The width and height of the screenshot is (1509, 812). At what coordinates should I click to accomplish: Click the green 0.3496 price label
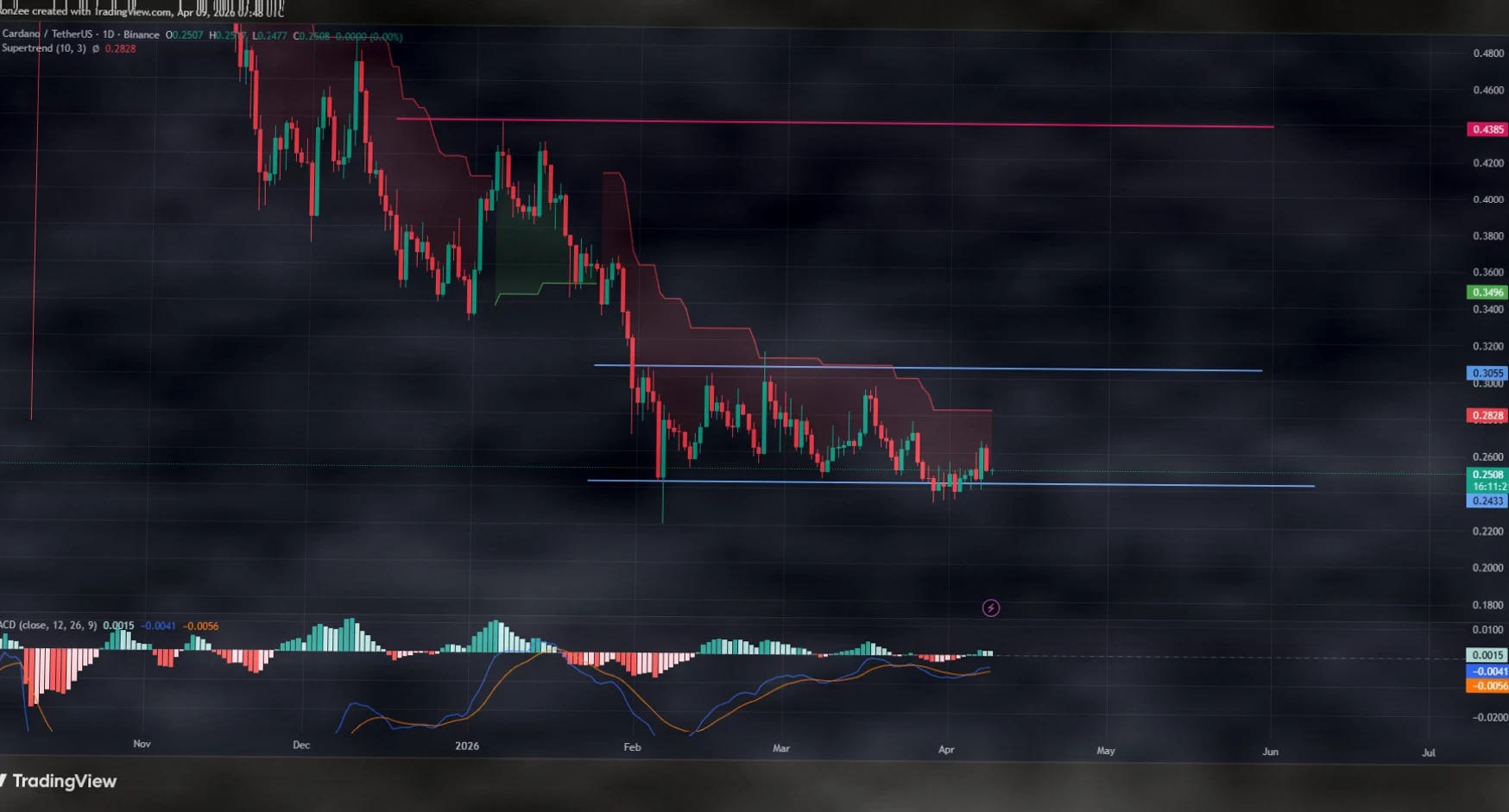1487,293
